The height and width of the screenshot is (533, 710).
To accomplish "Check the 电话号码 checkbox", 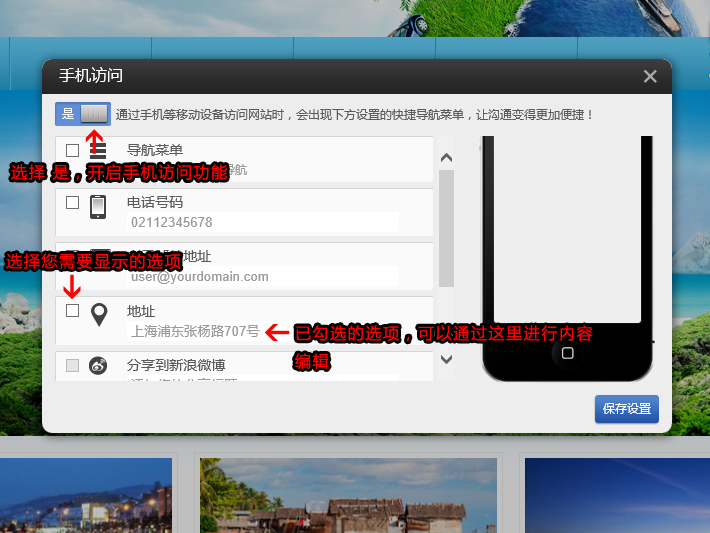I will click(x=72, y=202).
